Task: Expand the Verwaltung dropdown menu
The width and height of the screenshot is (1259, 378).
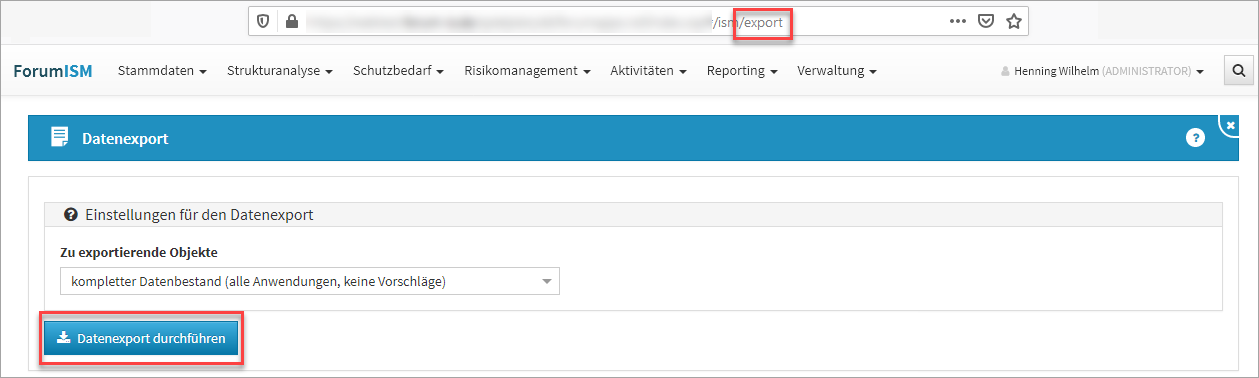Action: 837,71
